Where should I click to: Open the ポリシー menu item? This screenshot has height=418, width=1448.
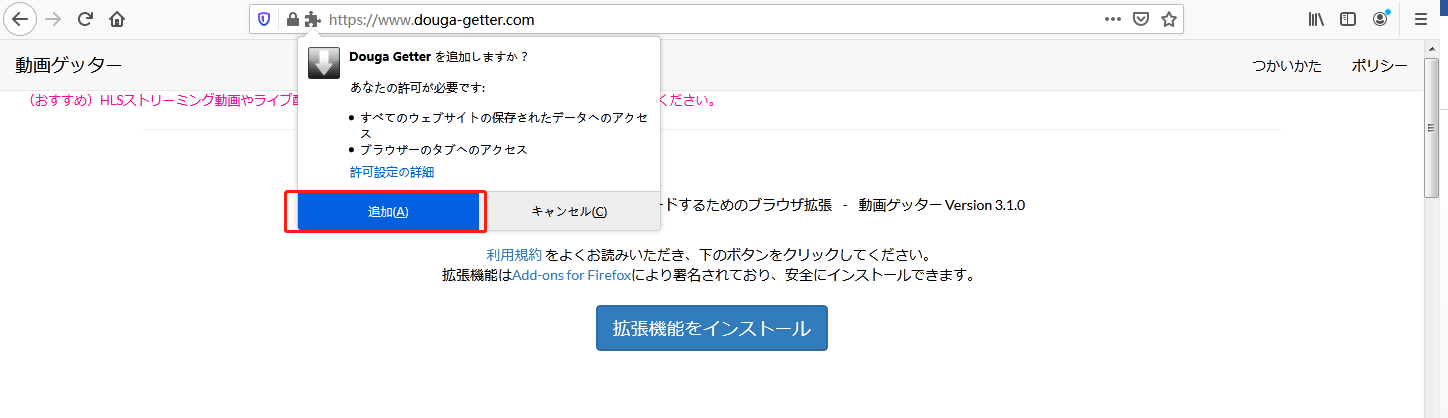point(1379,66)
